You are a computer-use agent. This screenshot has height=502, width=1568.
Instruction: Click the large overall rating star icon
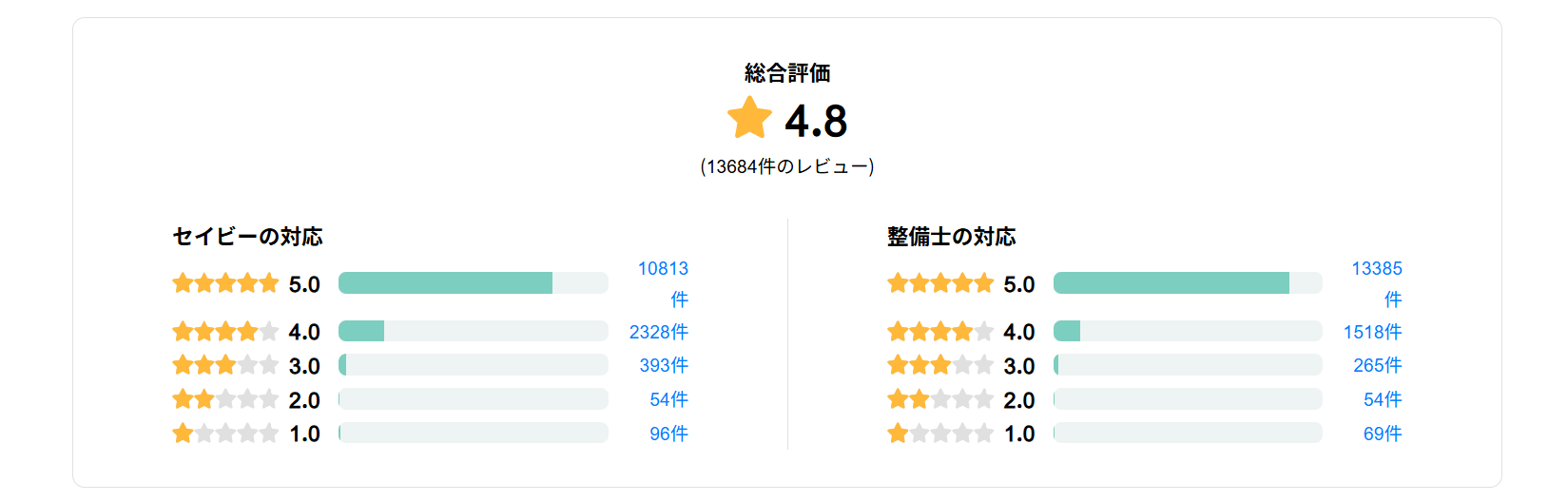(749, 119)
